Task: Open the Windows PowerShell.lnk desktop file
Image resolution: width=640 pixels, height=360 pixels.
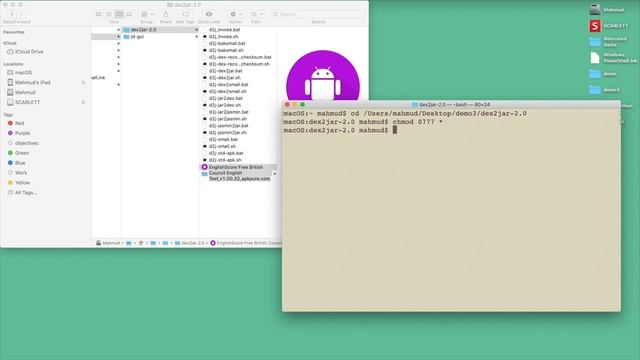Action: 612,58
